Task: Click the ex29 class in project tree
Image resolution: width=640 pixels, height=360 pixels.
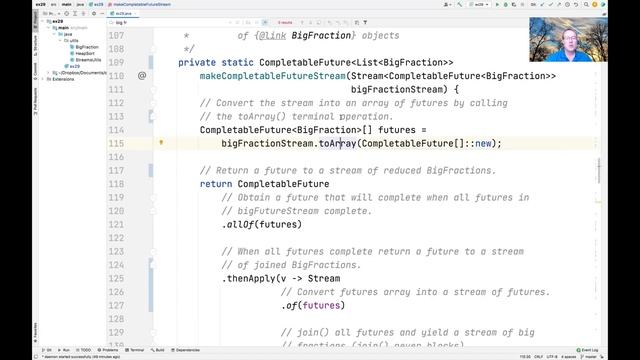Action: click(72, 66)
